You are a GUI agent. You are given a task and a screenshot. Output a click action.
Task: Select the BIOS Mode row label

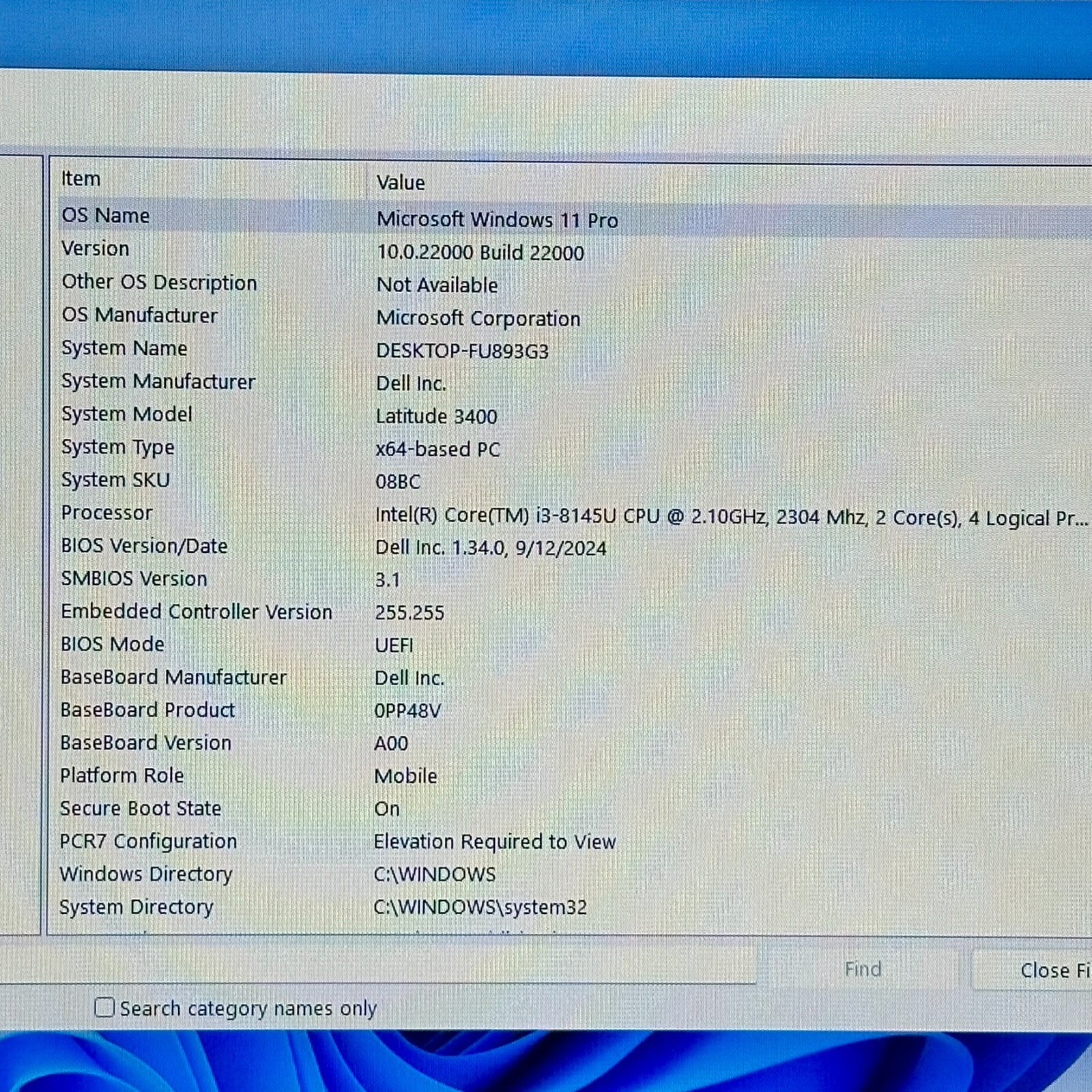click(x=113, y=644)
